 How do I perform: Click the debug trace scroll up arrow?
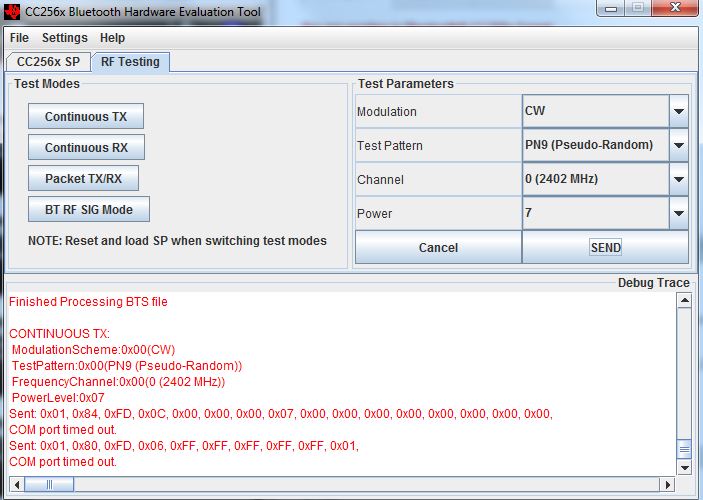pos(684,300)
